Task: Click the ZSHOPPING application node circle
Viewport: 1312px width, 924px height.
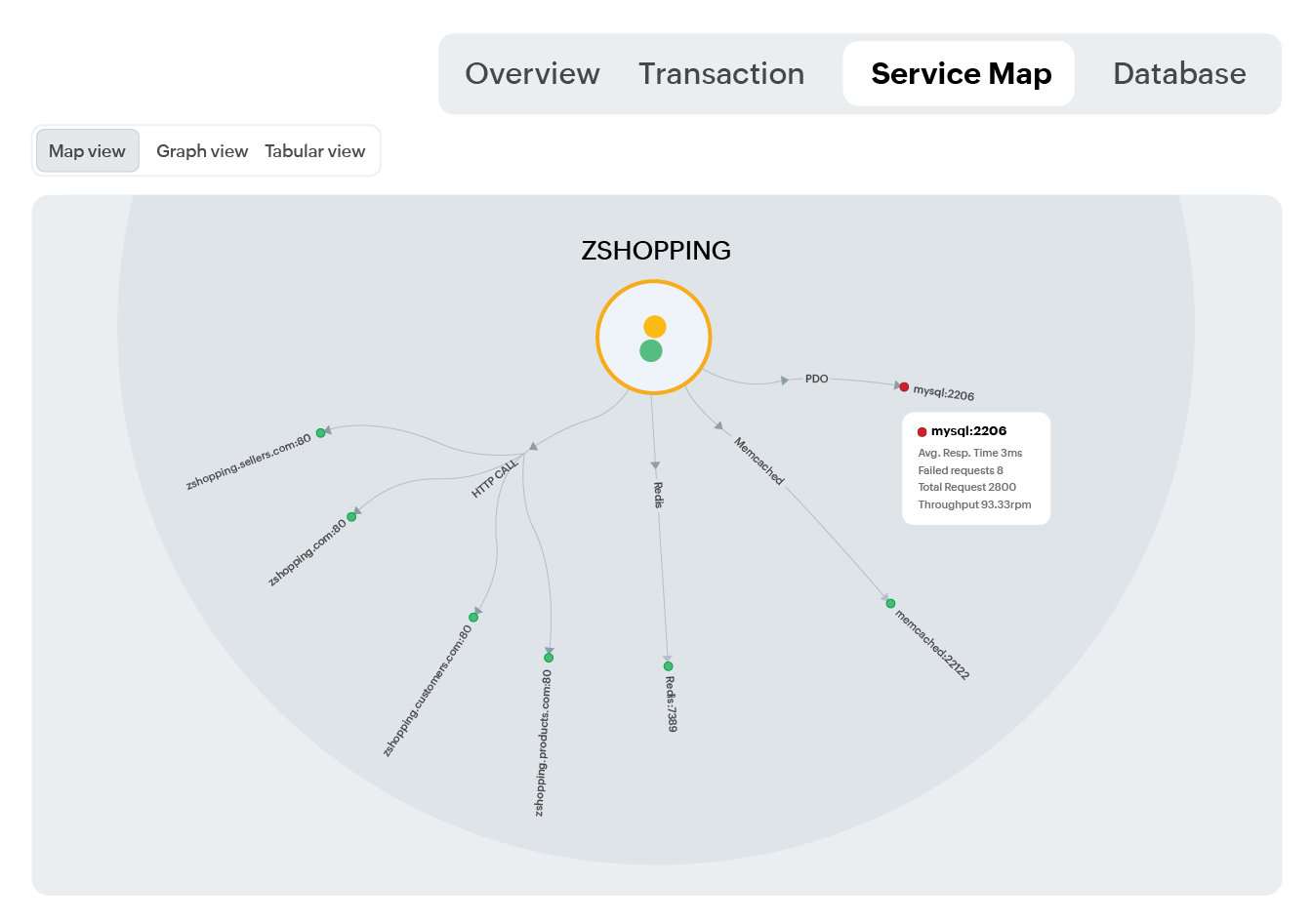Action: click(654, 338)
